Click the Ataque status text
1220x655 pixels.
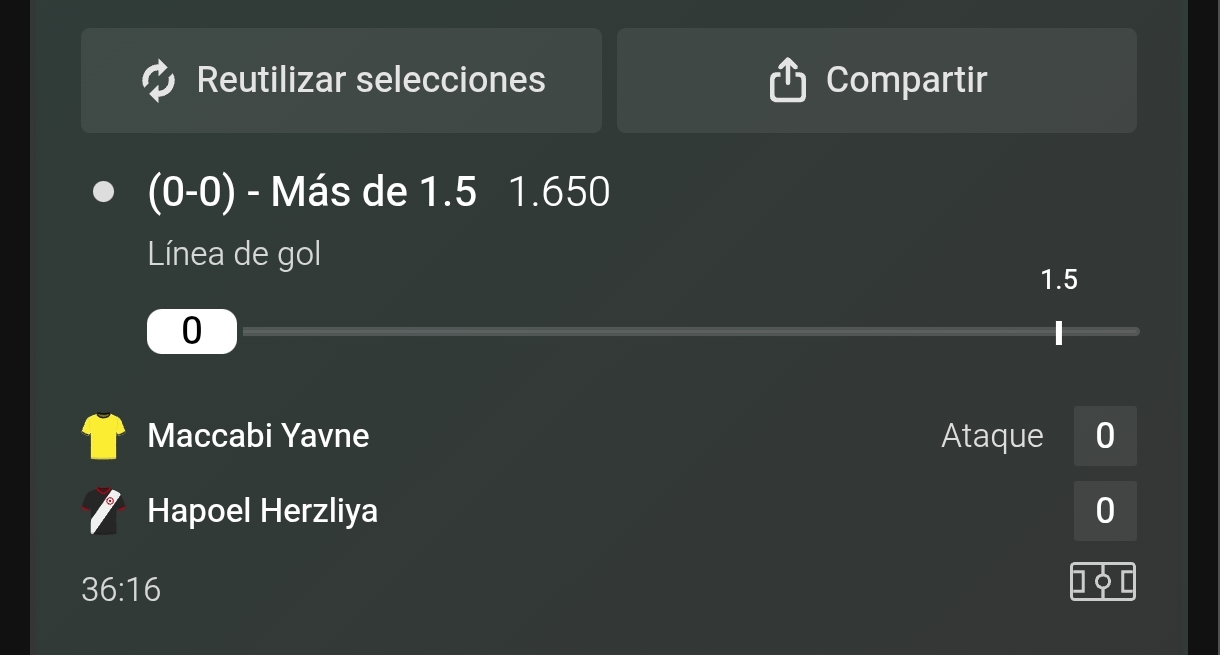pyautogui.click(x=992, y=436)
